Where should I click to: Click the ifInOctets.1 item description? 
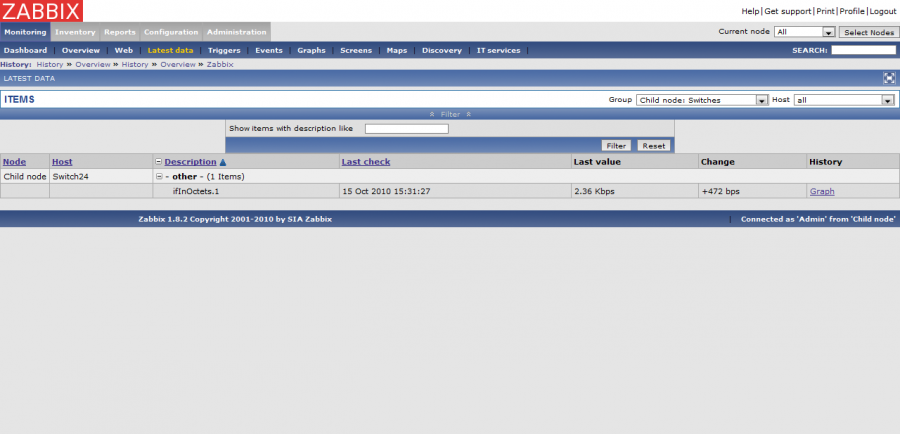point(196,191)
